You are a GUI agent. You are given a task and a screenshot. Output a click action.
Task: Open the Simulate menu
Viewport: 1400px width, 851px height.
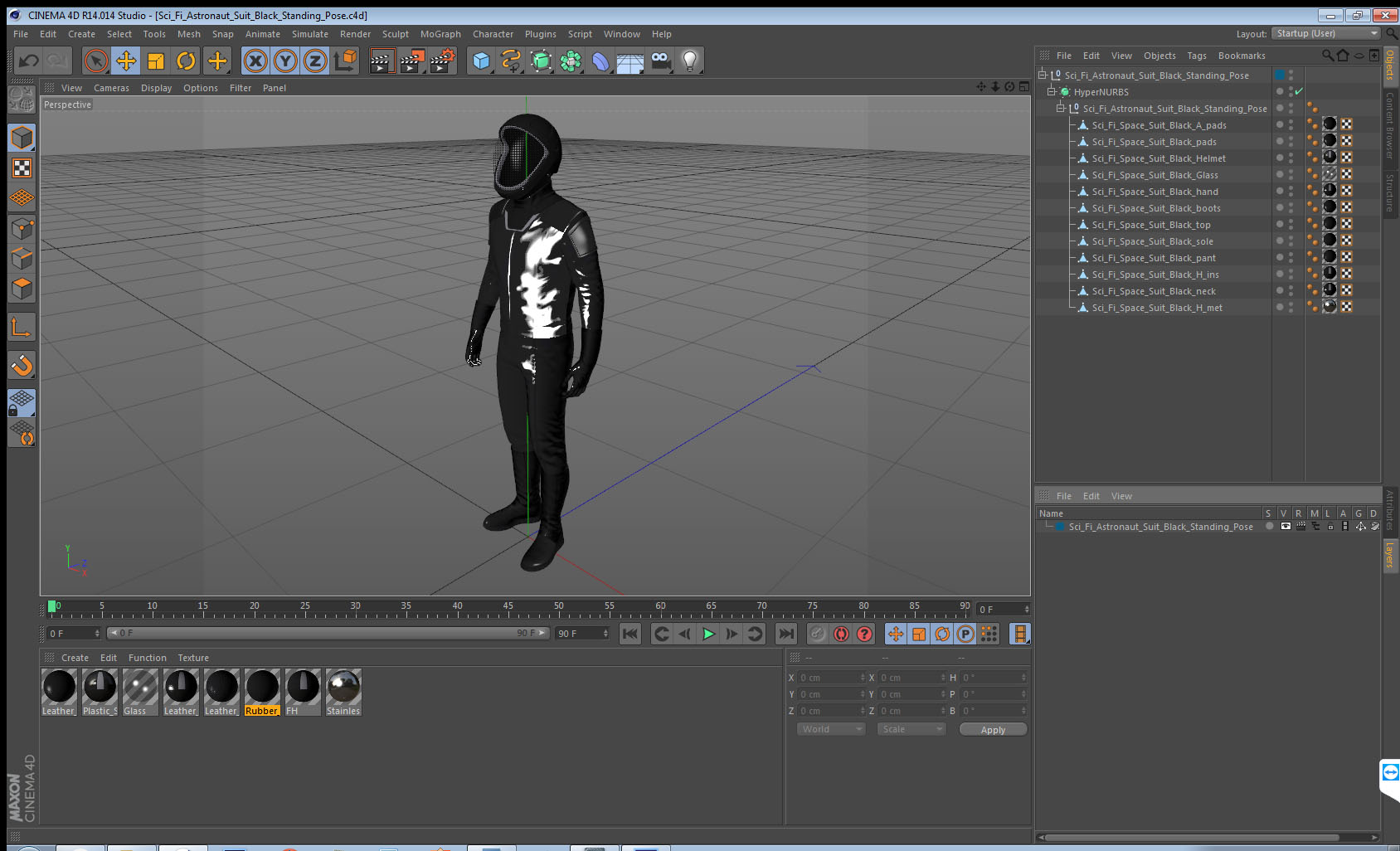310,34
